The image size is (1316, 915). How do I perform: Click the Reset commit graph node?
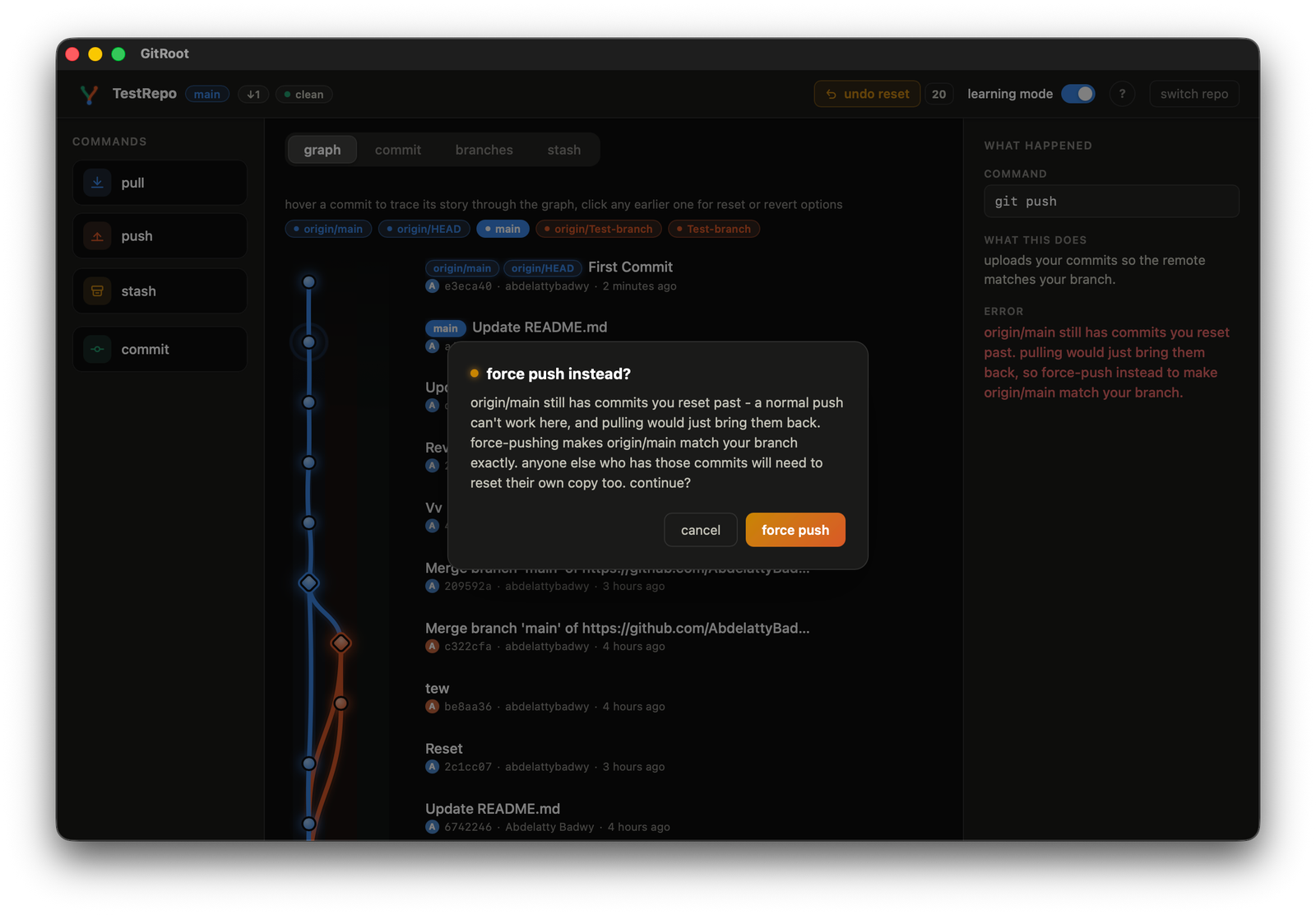coord(309,764)
